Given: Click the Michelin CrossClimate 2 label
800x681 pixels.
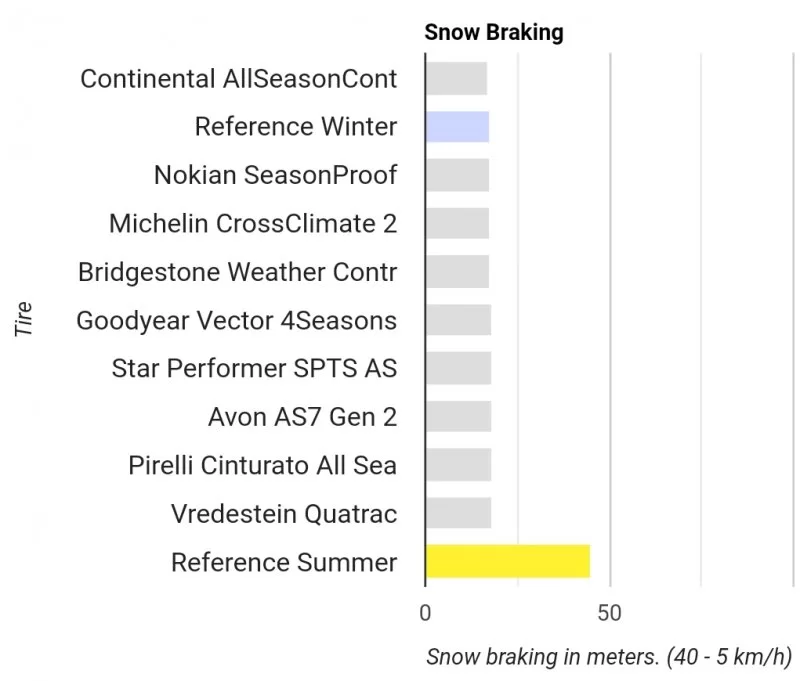Looking at the screenshot, I should coord(253,223).
